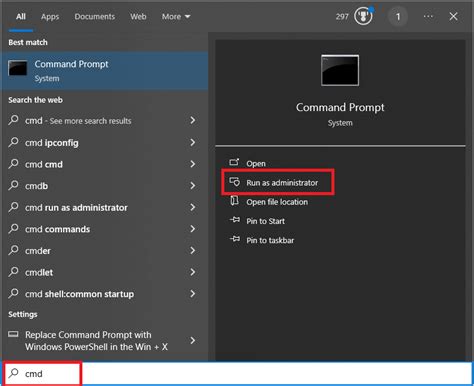
Task: Select the cmd ipconfig suggestion
Action: coord(104,143)
